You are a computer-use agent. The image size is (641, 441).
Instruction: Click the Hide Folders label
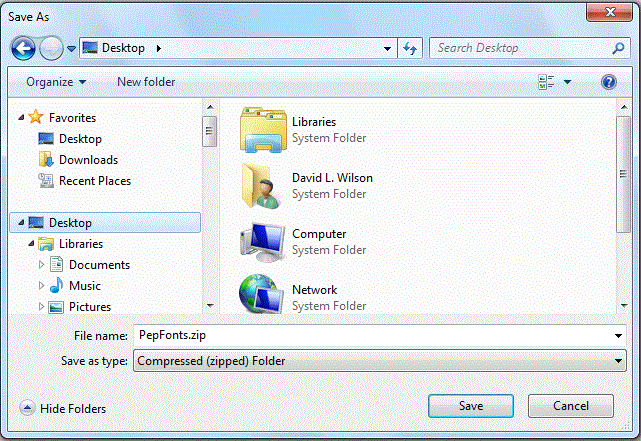pyautogui.click(x=73, y=409)
